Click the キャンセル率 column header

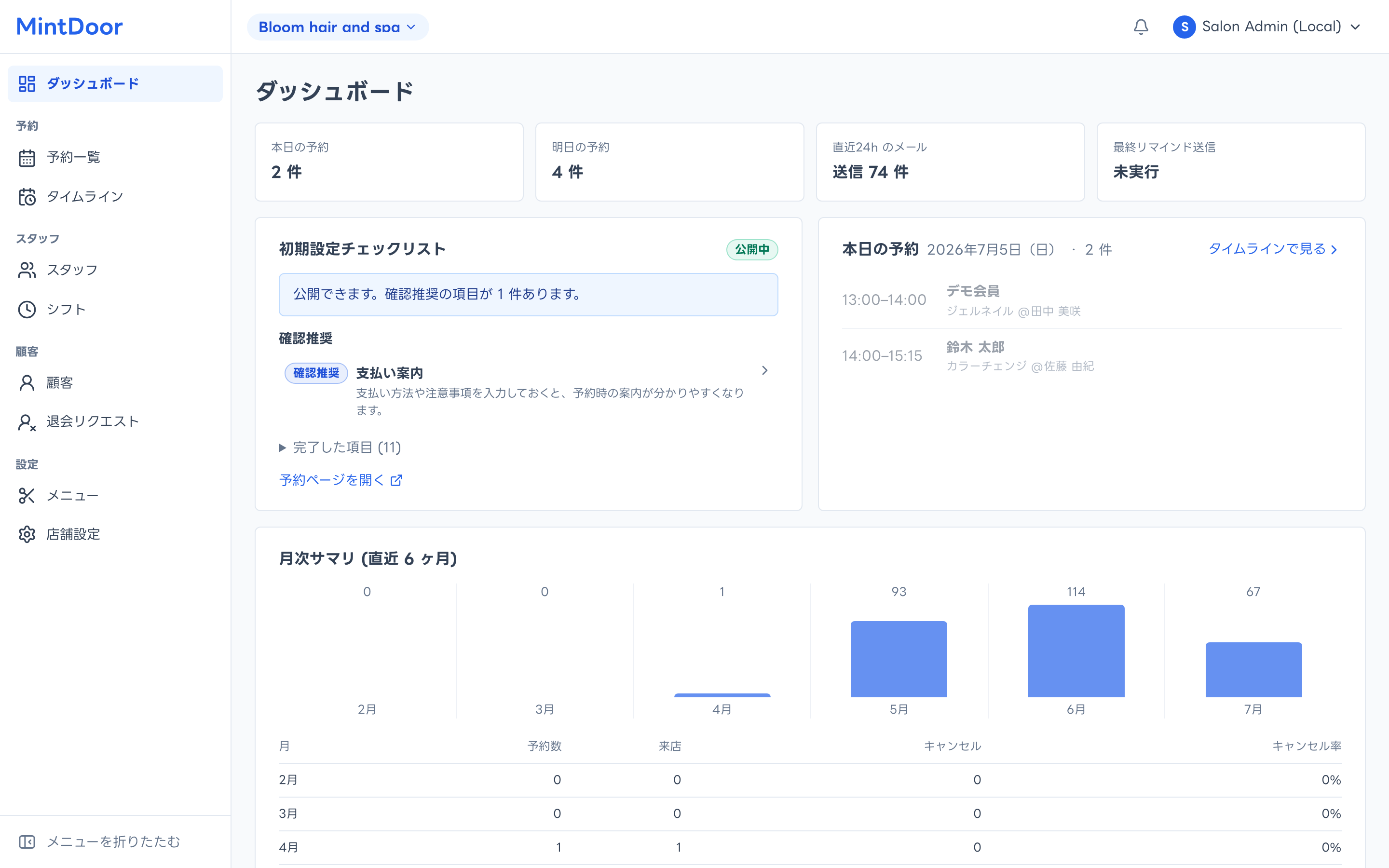(1307, 746)
